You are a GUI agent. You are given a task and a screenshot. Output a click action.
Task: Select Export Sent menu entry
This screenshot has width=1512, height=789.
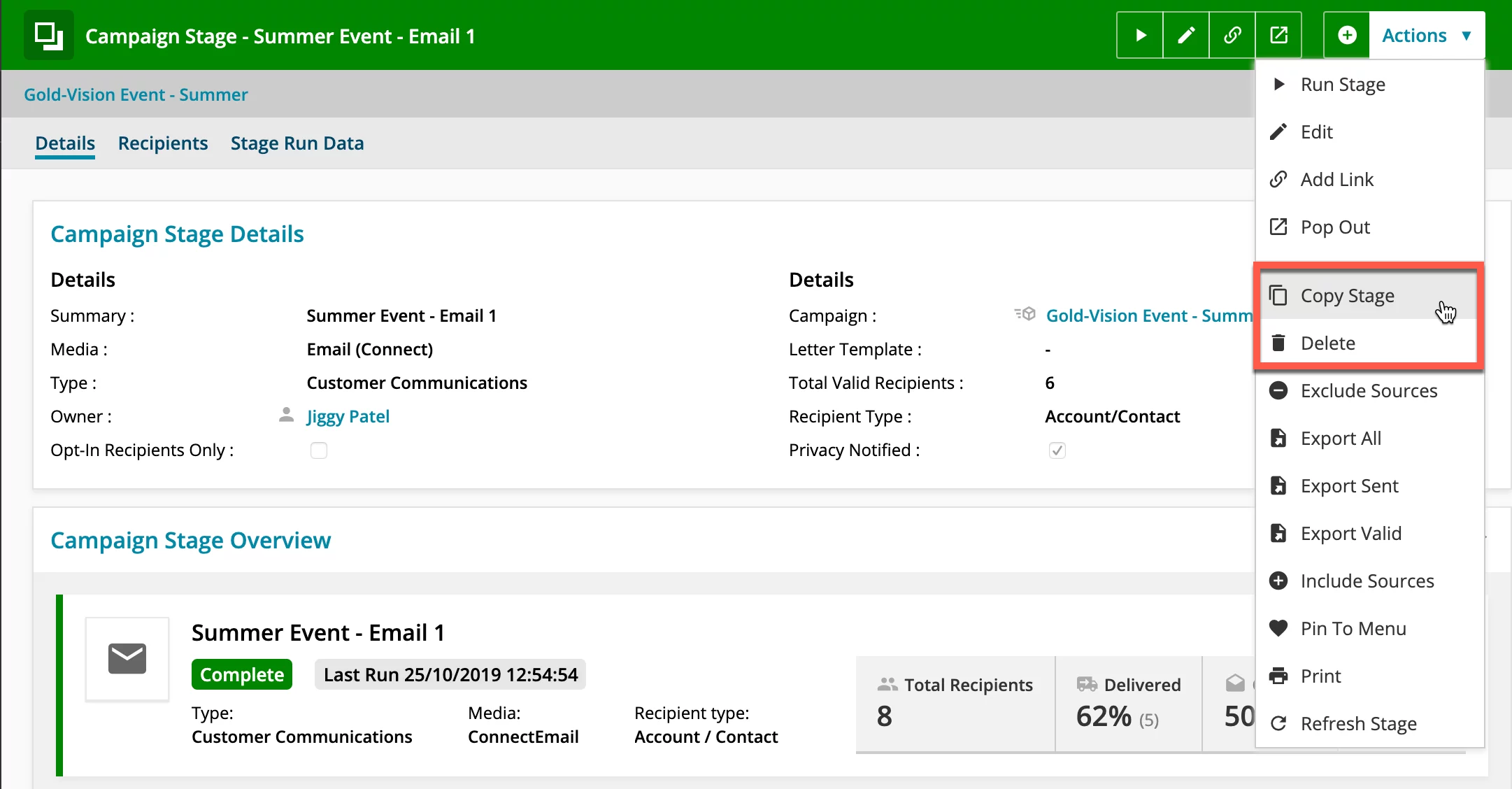coord(1369,486)
